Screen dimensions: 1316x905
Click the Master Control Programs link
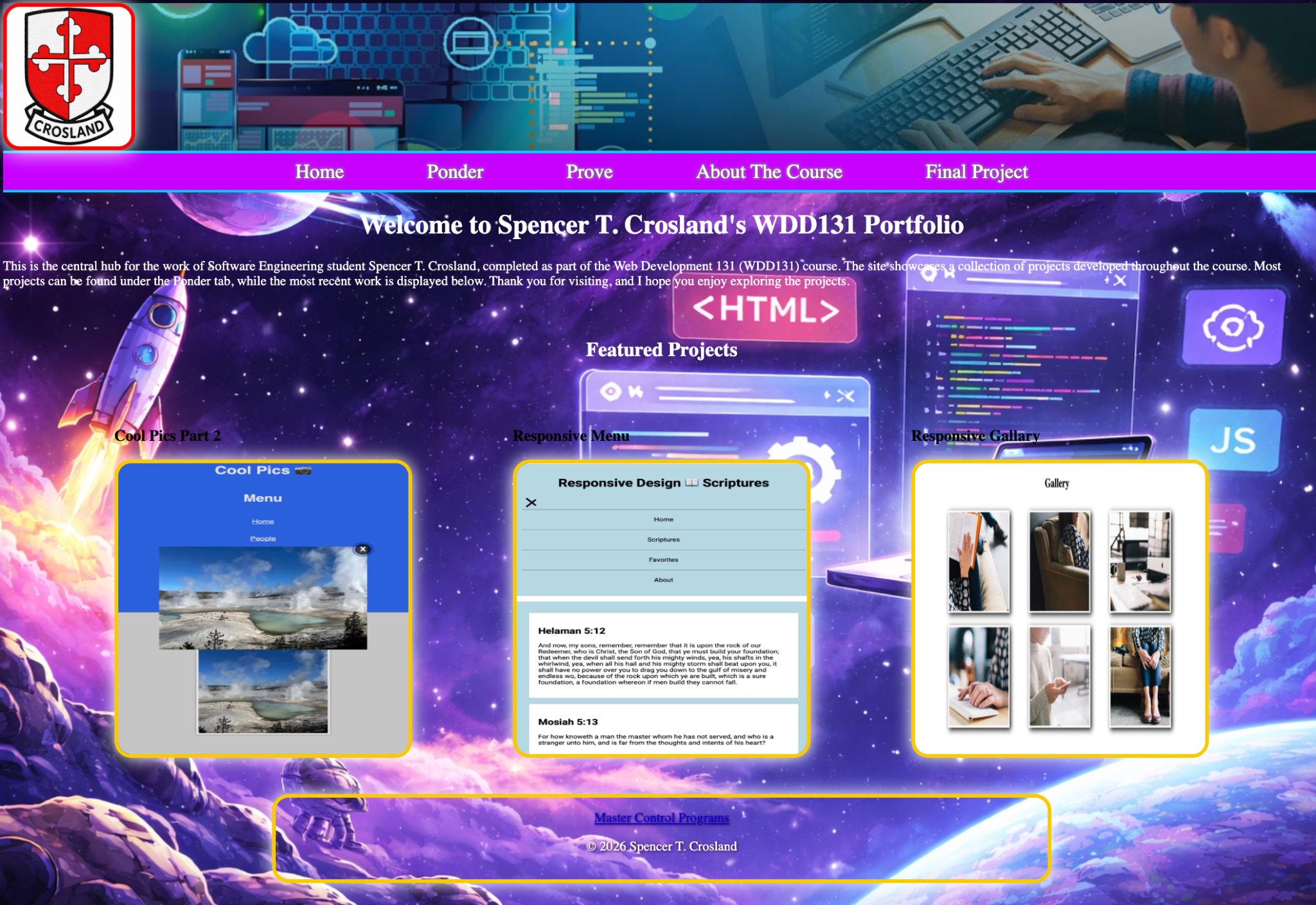click(x=661, y=818)
